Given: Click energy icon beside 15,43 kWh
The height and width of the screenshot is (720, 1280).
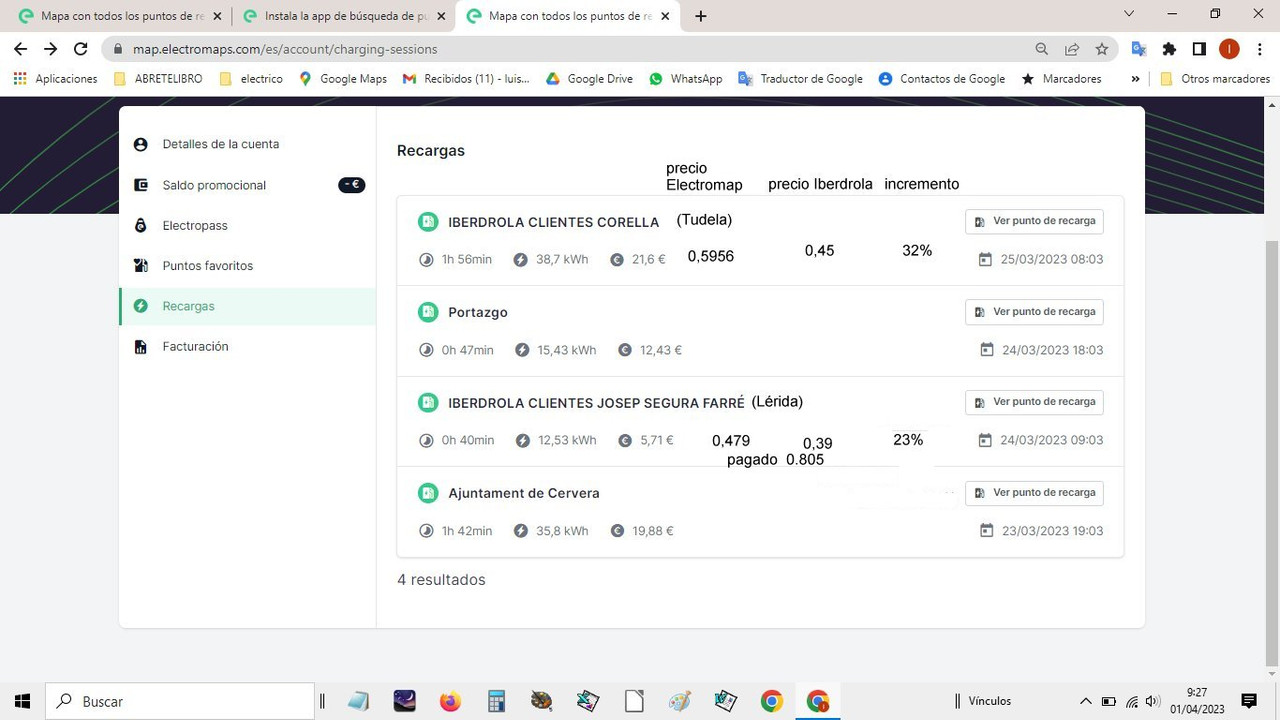Looking at the screenshot, I should click(522, 350).
